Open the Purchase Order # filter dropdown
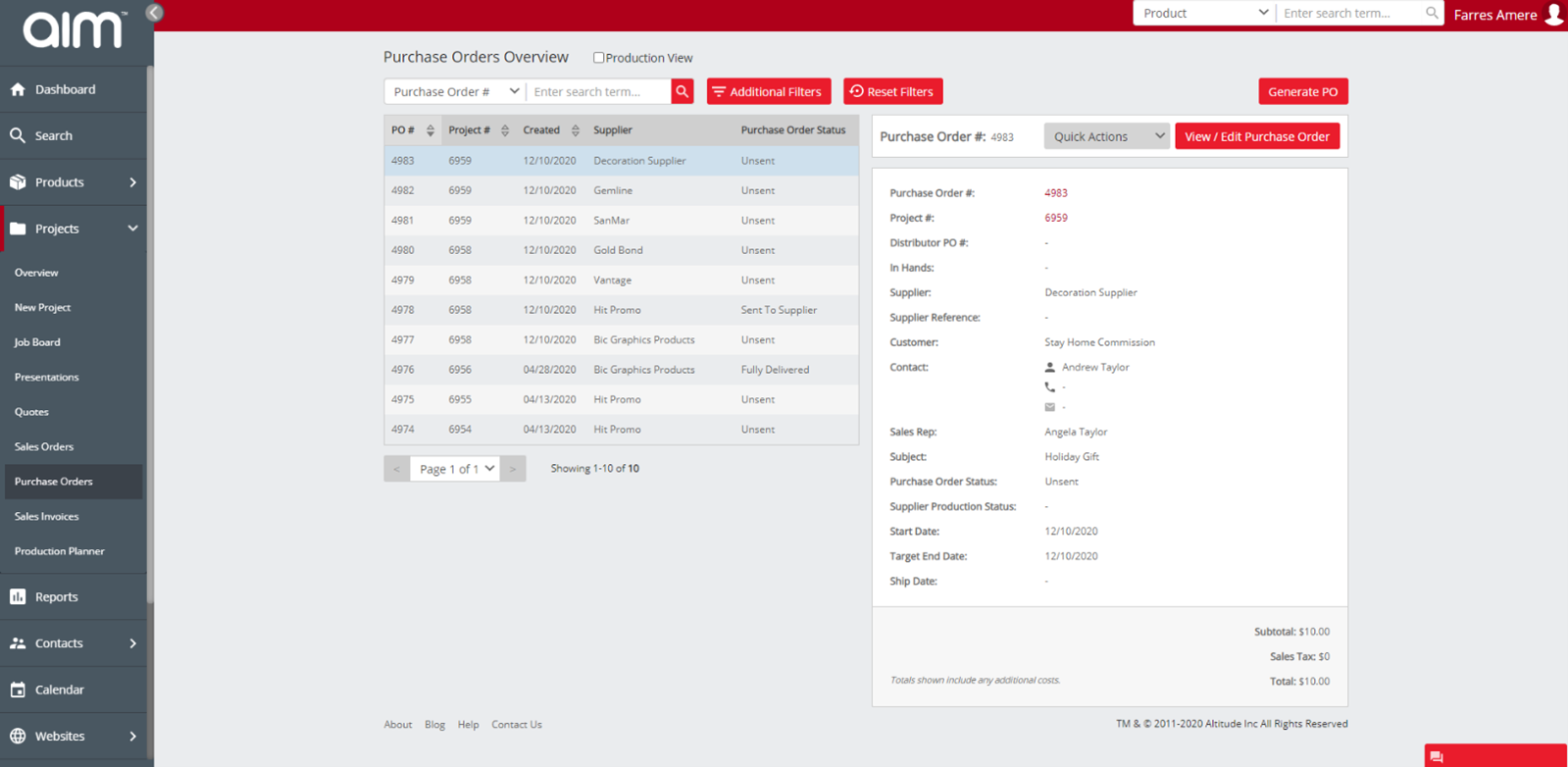Image resolution: width=1568 pixels, height=767 pixels. point(455,91)
